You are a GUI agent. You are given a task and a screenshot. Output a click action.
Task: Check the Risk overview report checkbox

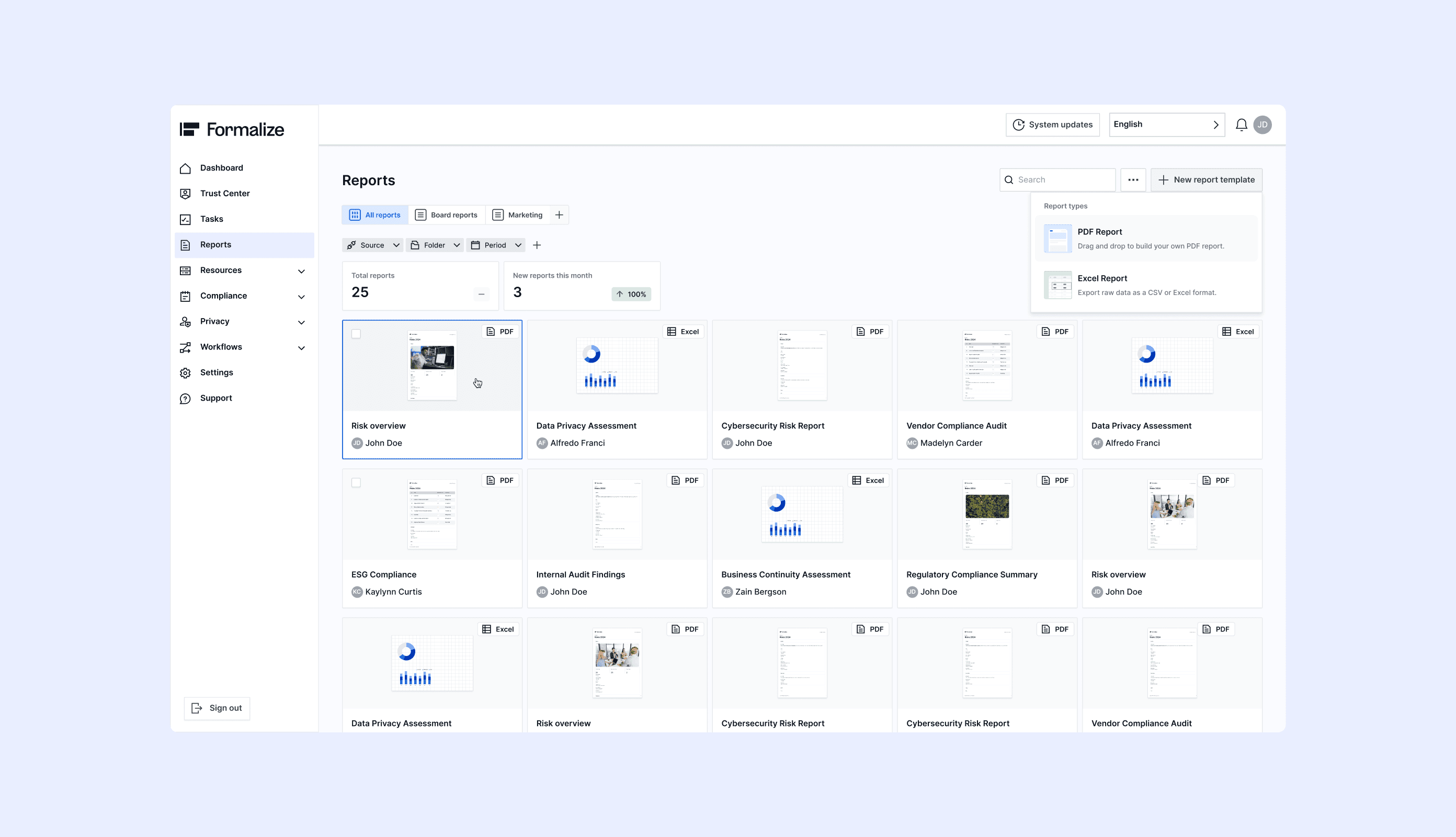pos(356,334)
